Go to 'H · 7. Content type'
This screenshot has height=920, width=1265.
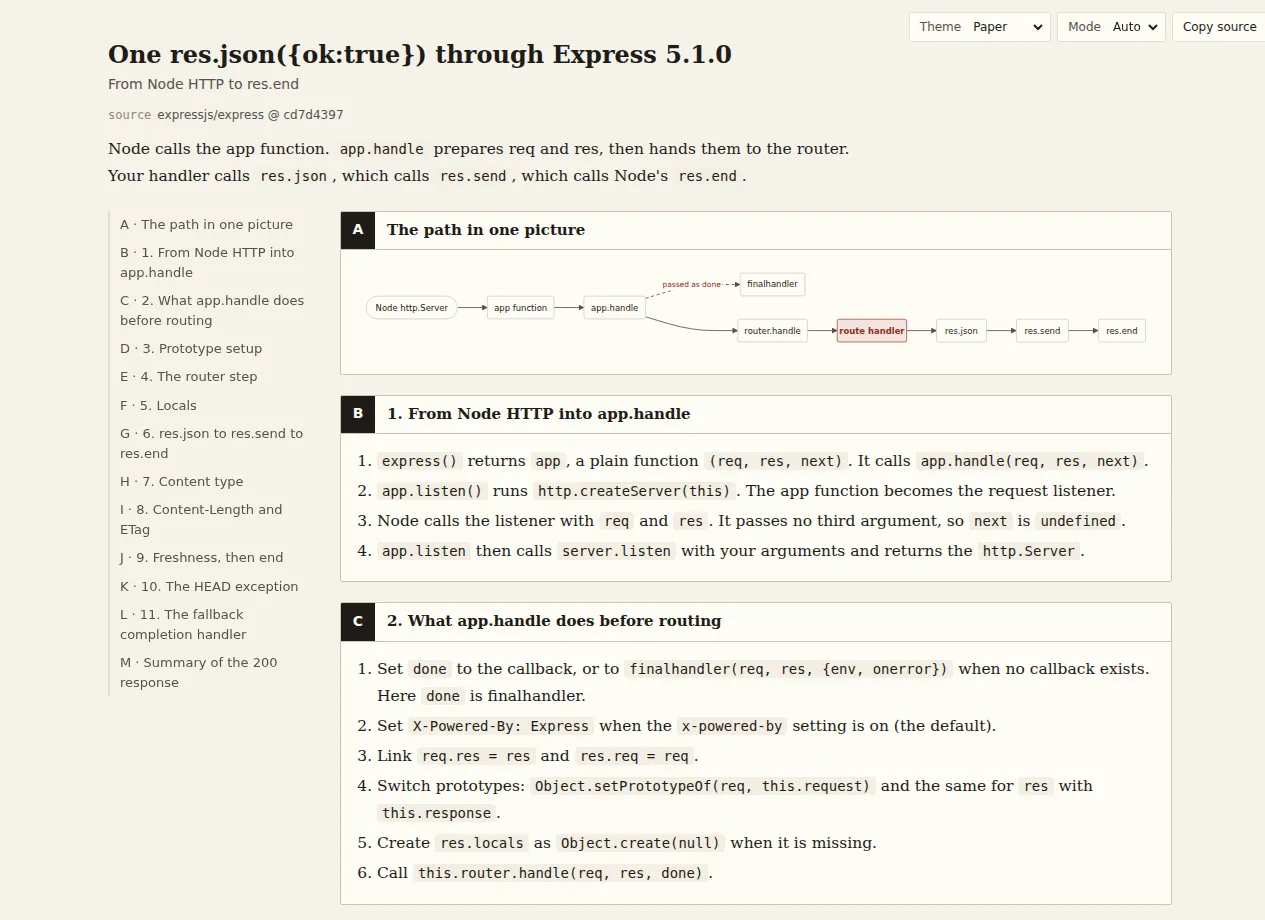point(181,481)
